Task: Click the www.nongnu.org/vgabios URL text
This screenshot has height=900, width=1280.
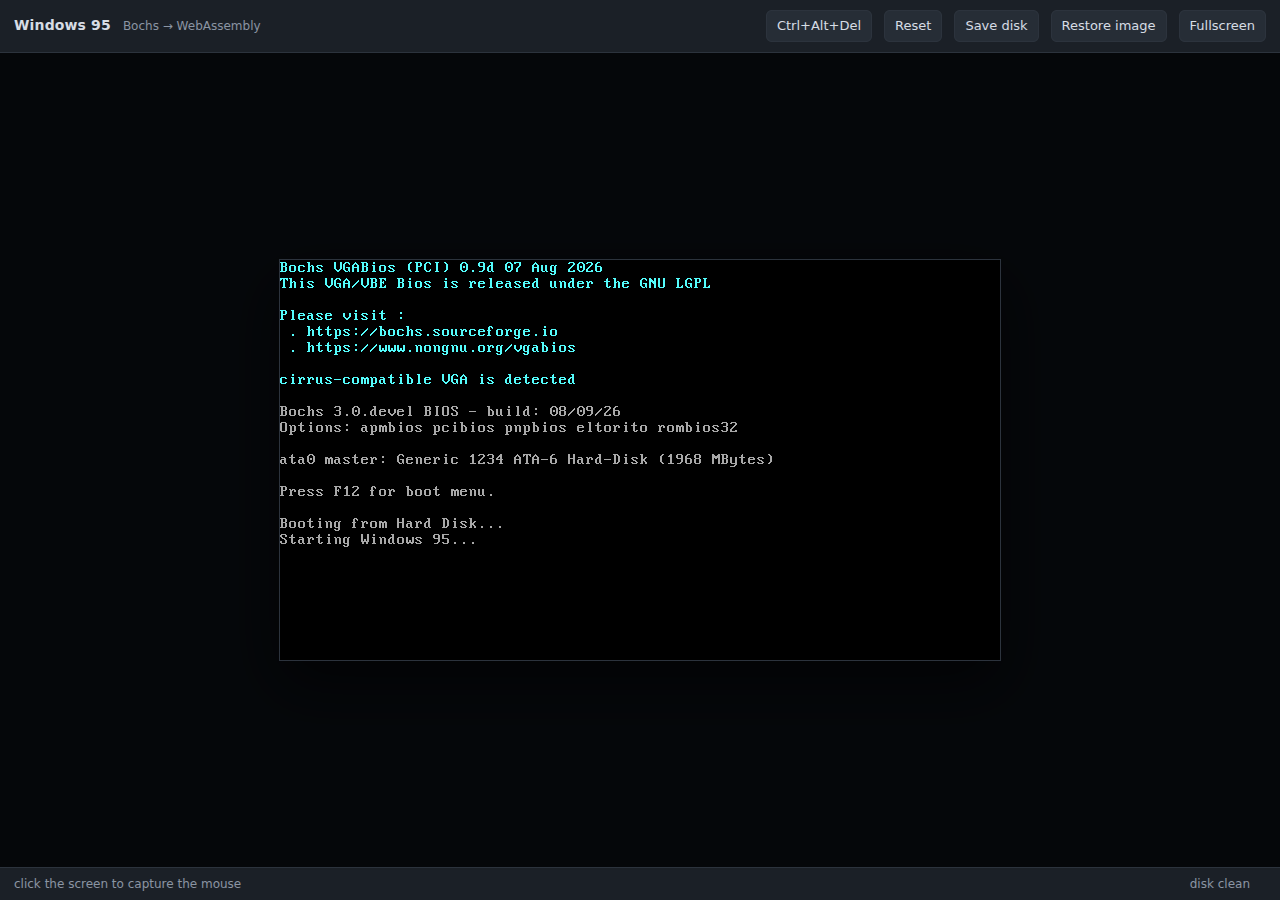Action: [441, 348]
